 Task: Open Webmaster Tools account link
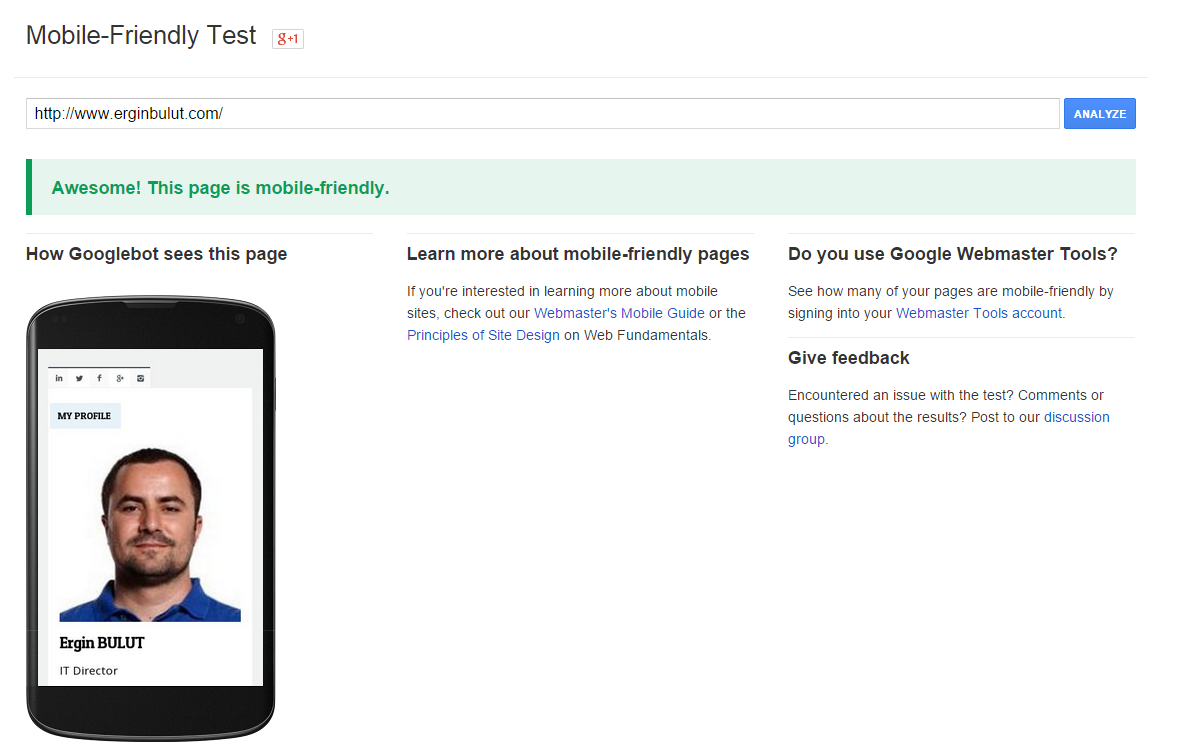pyautogui.click(x=978, y=313)
